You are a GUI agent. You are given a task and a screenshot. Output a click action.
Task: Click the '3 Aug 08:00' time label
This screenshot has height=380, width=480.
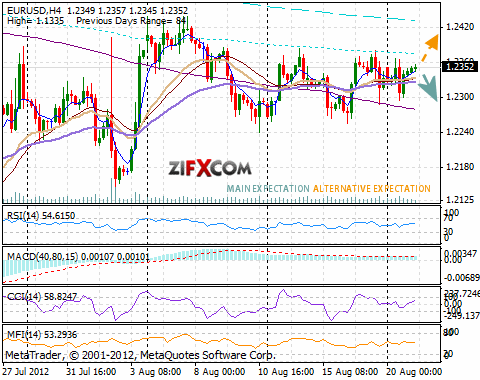coord(156,372)
